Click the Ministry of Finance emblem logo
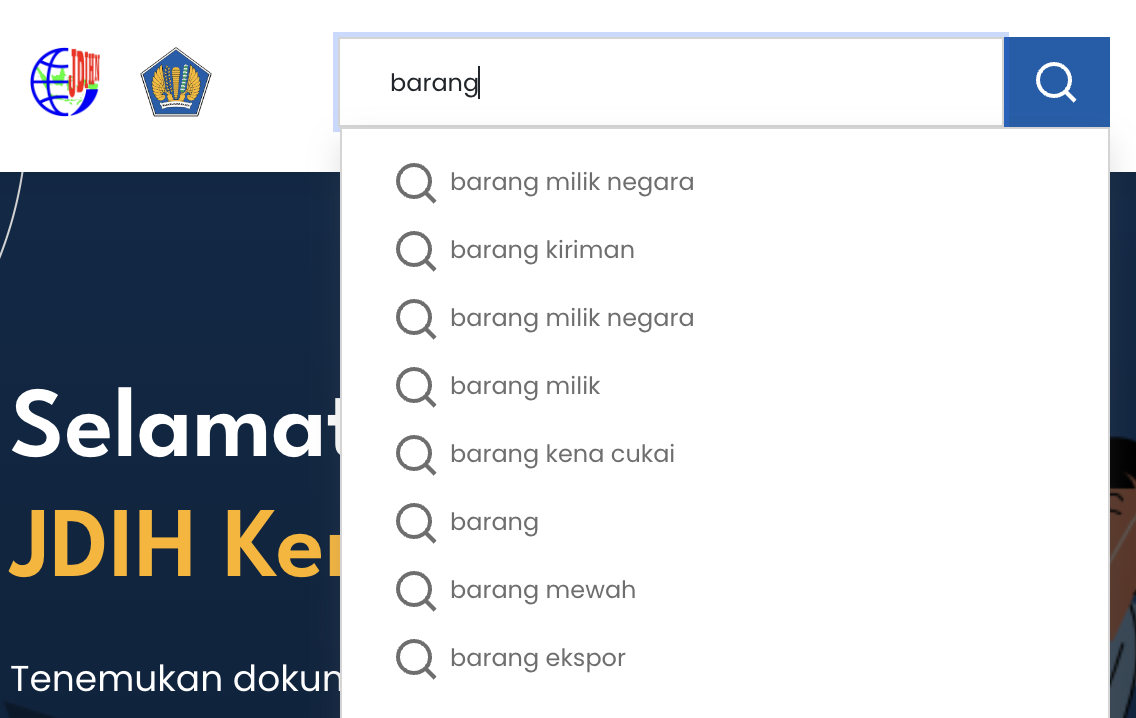This screenshot has height=718, width=1136. coord(176,82)
